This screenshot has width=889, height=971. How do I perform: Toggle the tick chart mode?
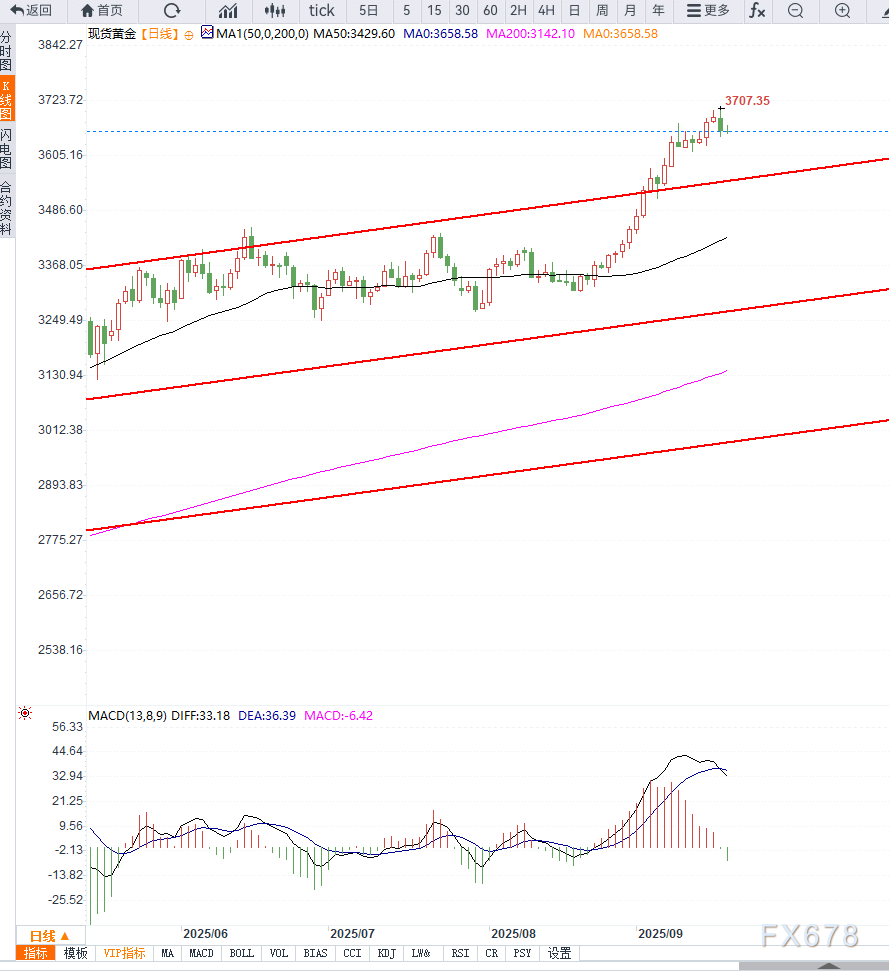tap(322, 11)
